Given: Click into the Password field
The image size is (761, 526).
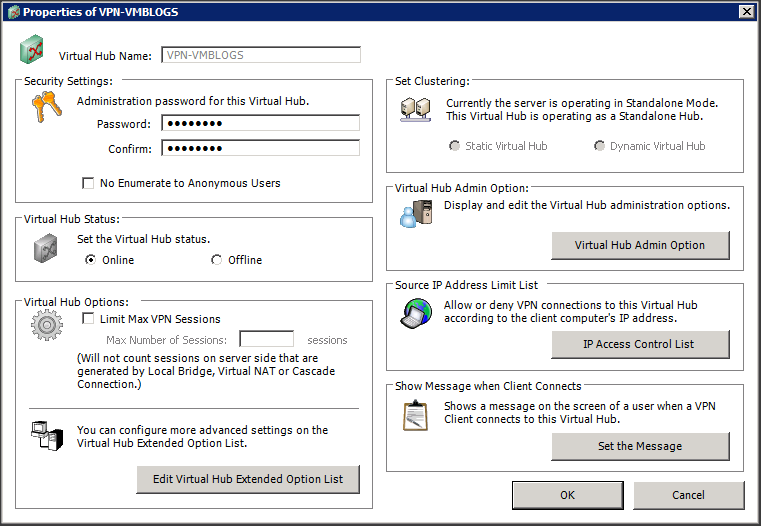Looking at the screenshot, I should [260, 124].
